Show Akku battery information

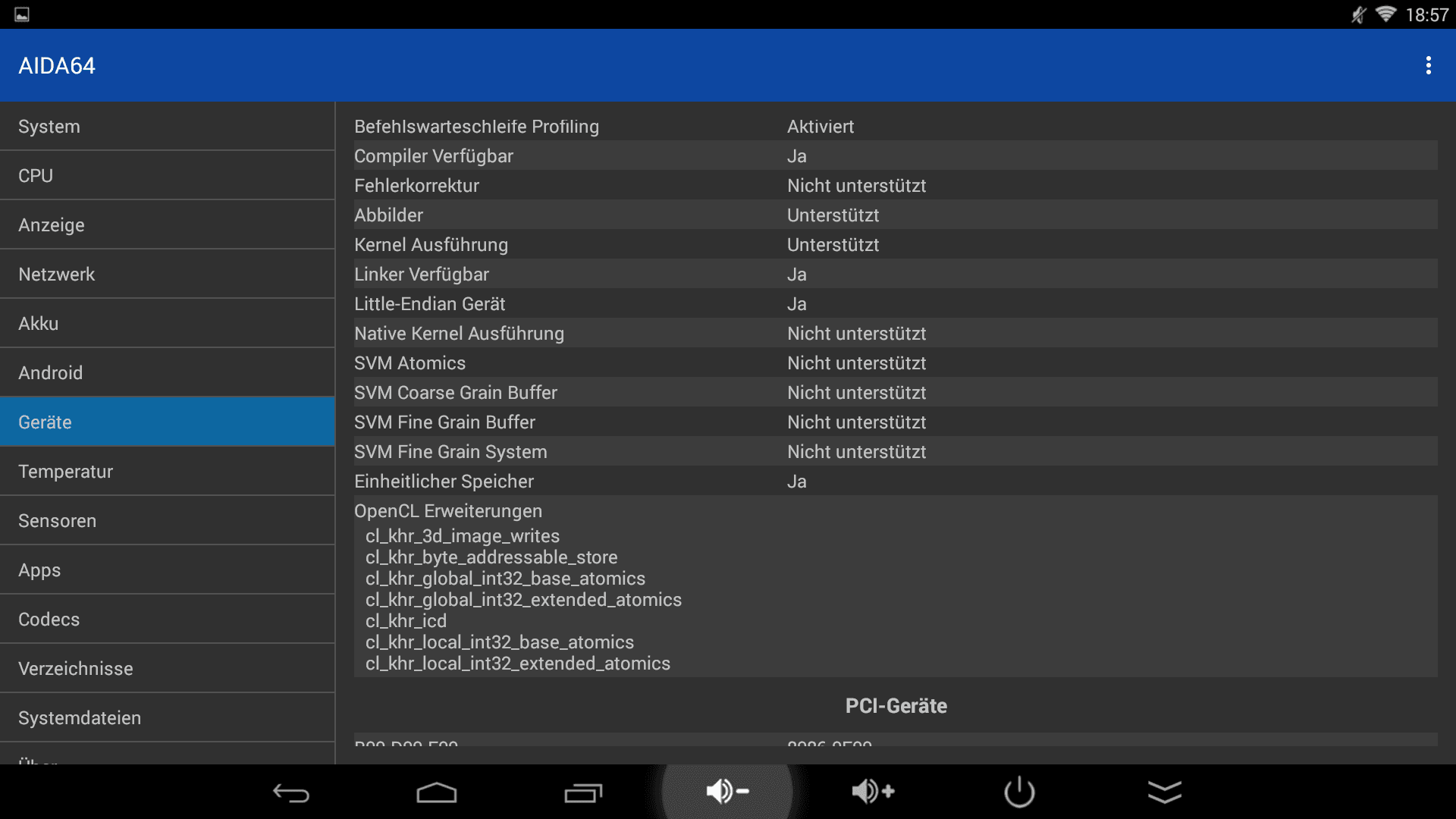pos(167,324)
